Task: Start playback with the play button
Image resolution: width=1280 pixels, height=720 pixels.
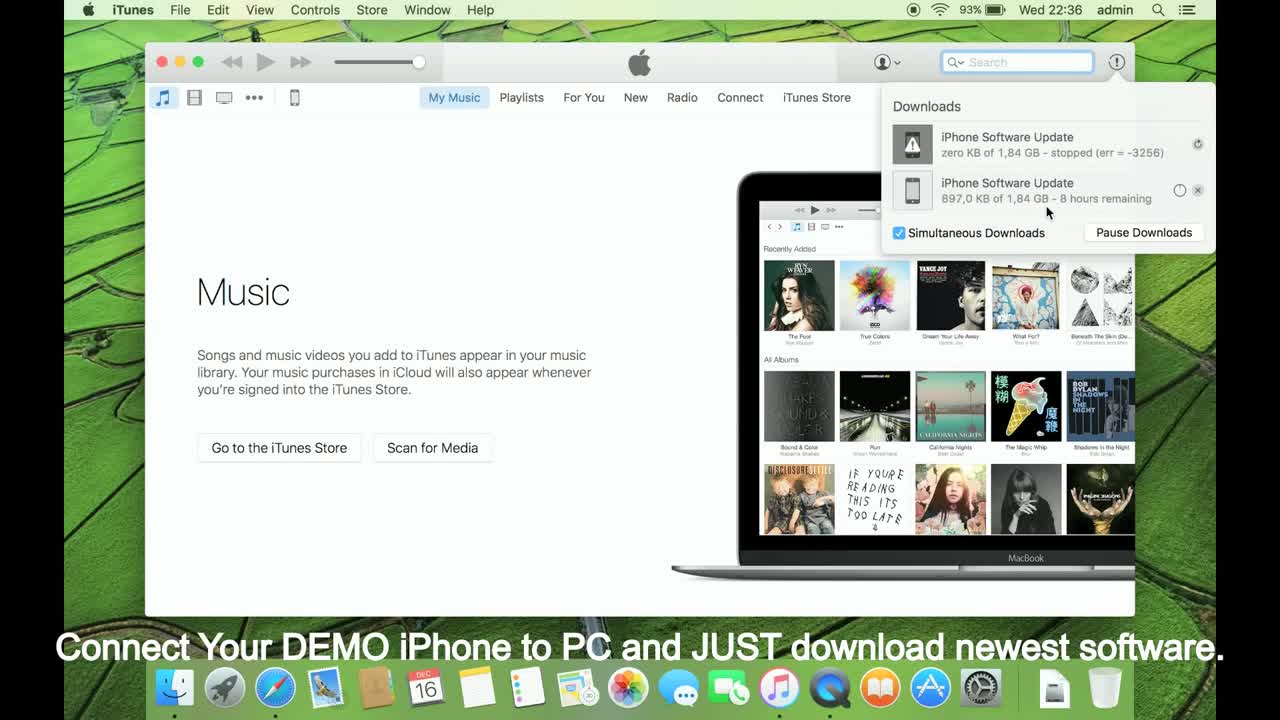Action: [x=265, y=62]
